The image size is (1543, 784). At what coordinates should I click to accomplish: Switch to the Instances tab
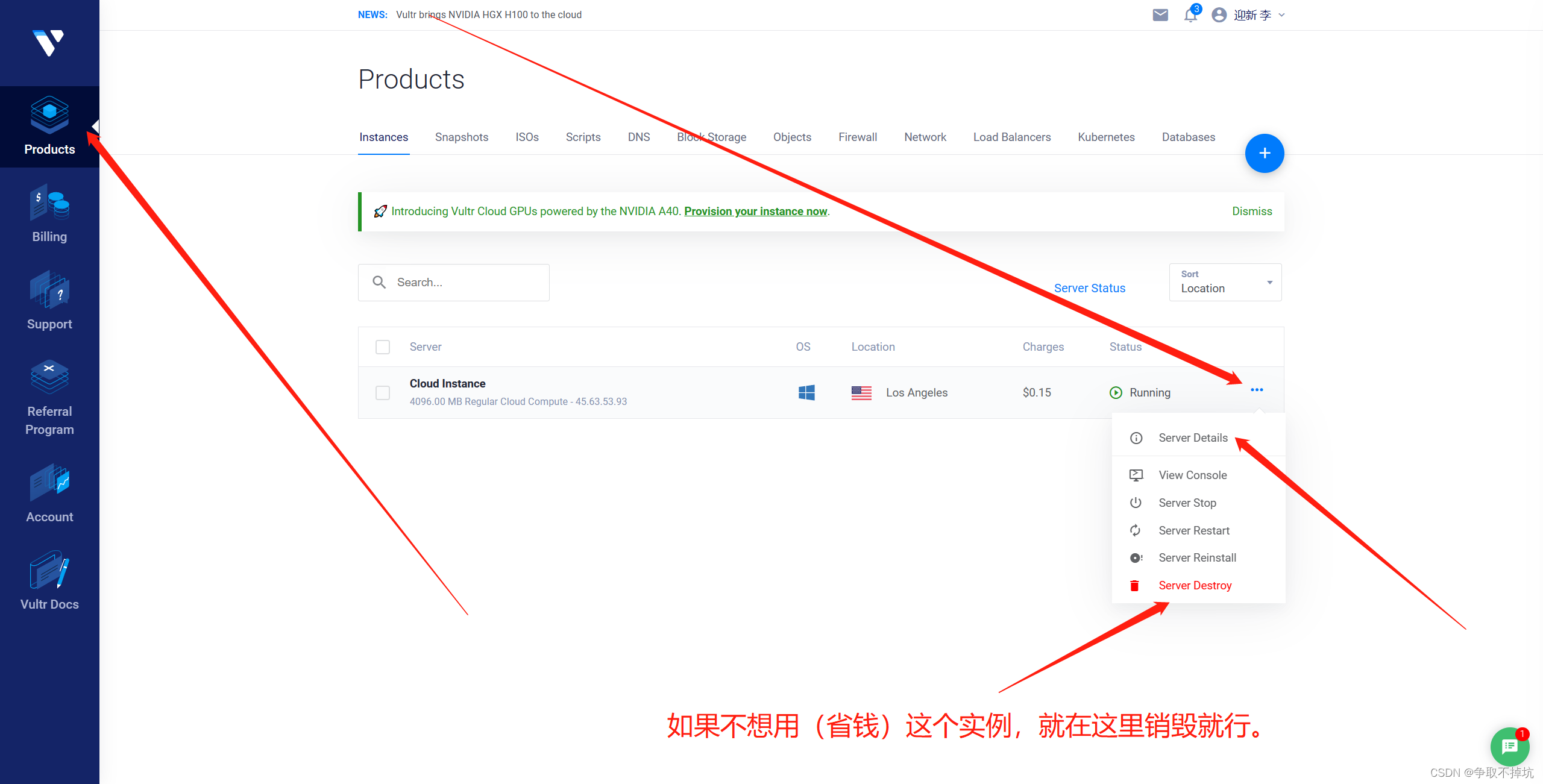[x=384, y=137]
